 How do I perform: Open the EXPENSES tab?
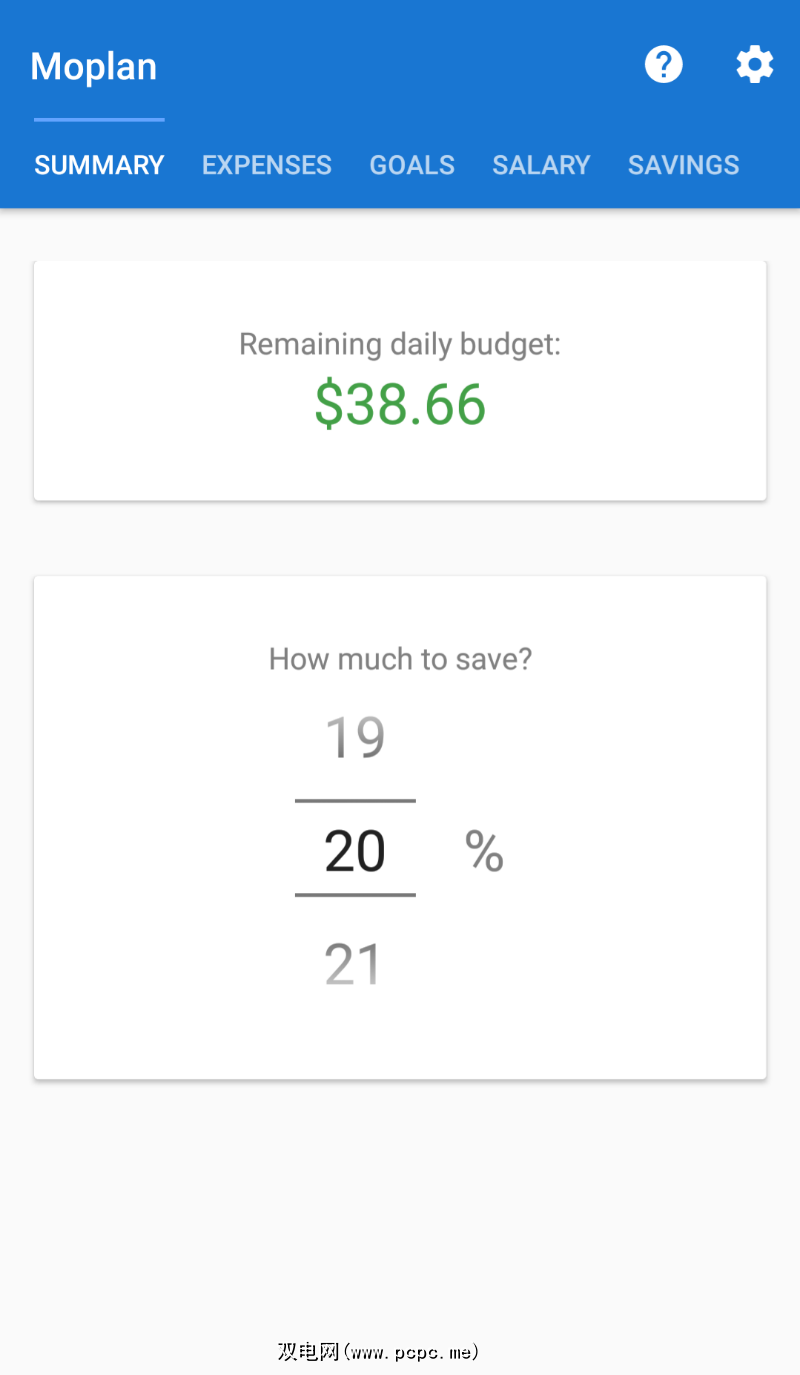pos(267,165)
